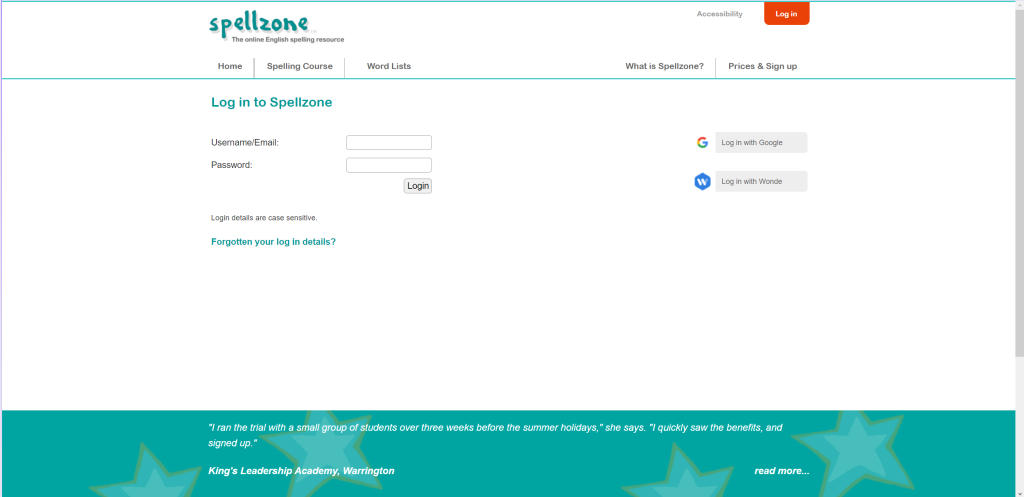Click the Login submit button

point(418,186)
